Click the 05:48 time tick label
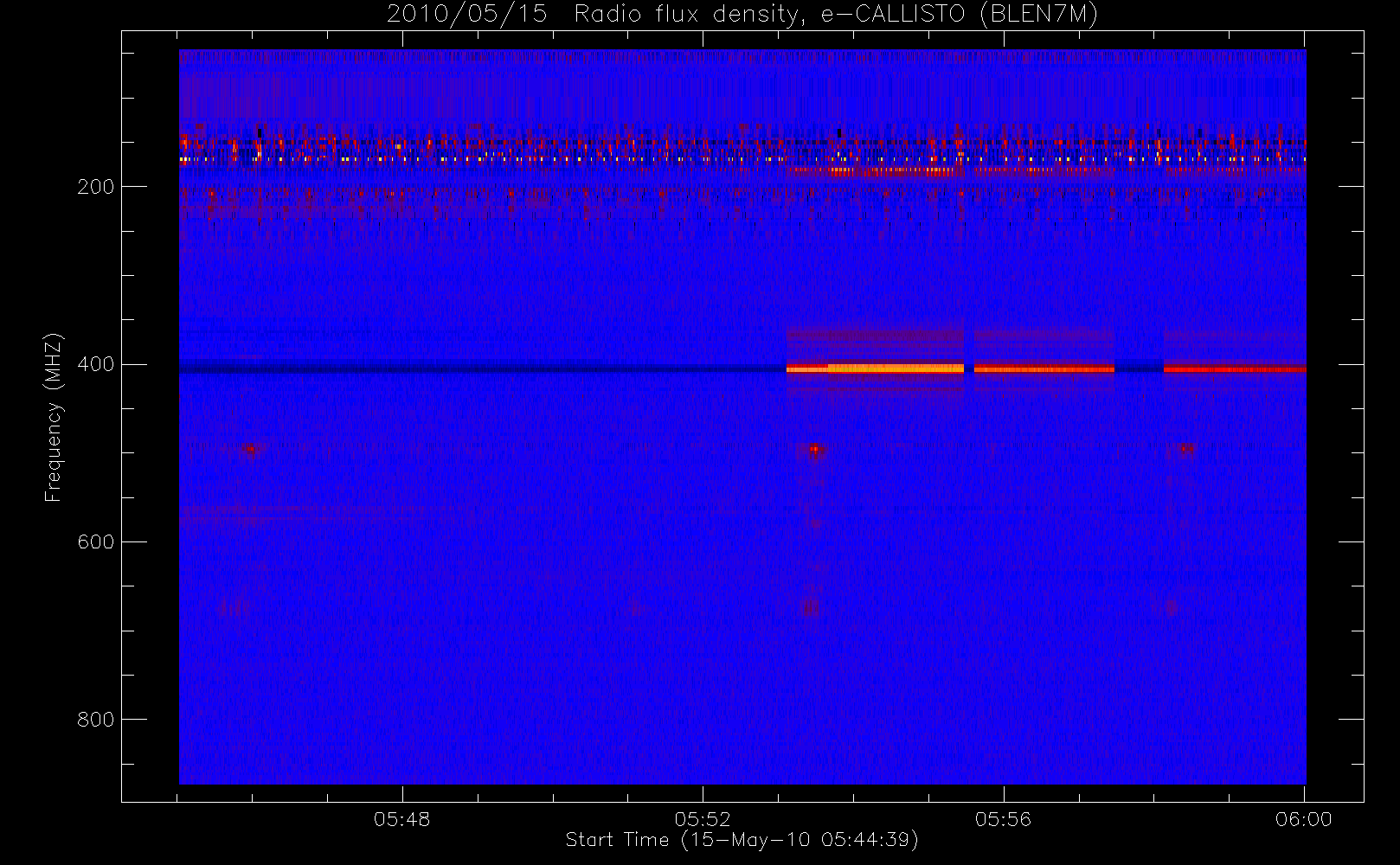Image resolution: width=1400 pixels, height=865 pixels. pos(401,819)
